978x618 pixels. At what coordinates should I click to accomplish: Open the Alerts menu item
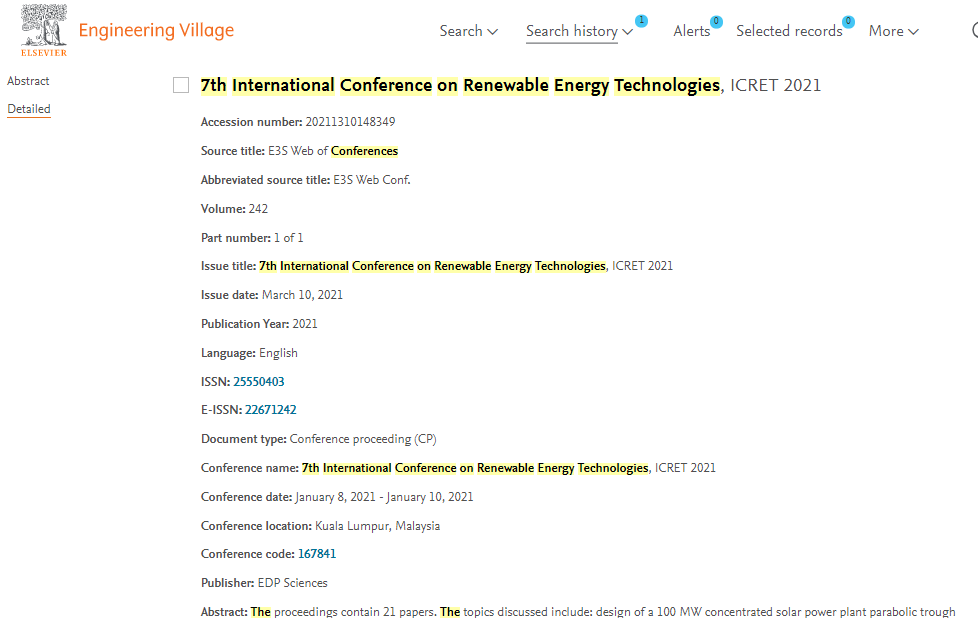pos(692,31)
